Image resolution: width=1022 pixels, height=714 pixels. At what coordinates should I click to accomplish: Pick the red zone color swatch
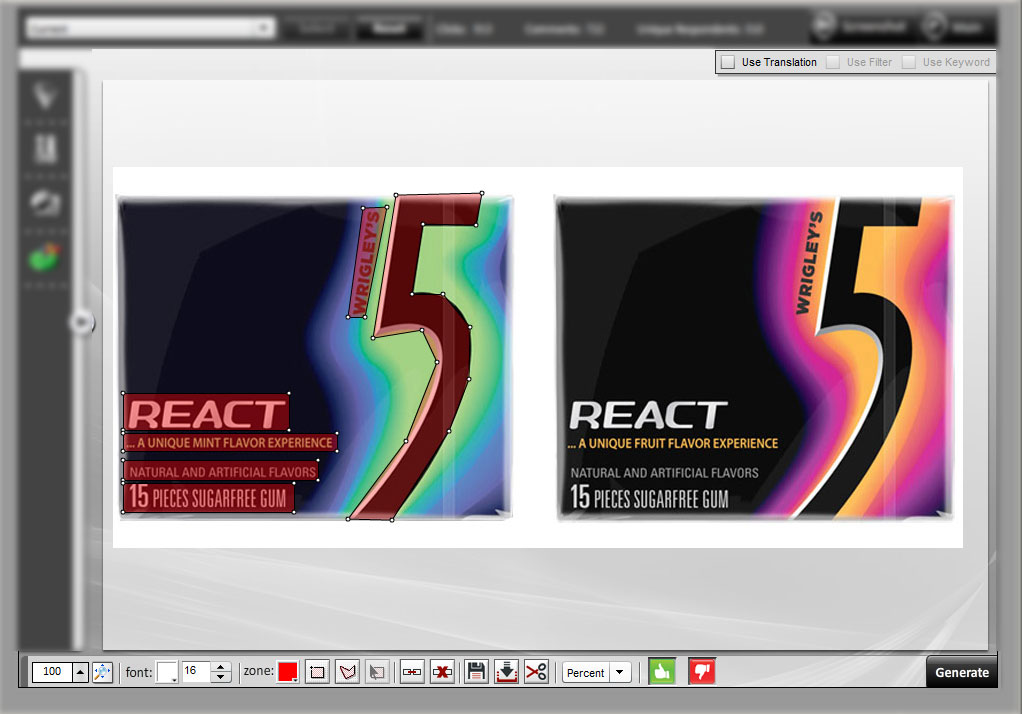pos(287,672)
